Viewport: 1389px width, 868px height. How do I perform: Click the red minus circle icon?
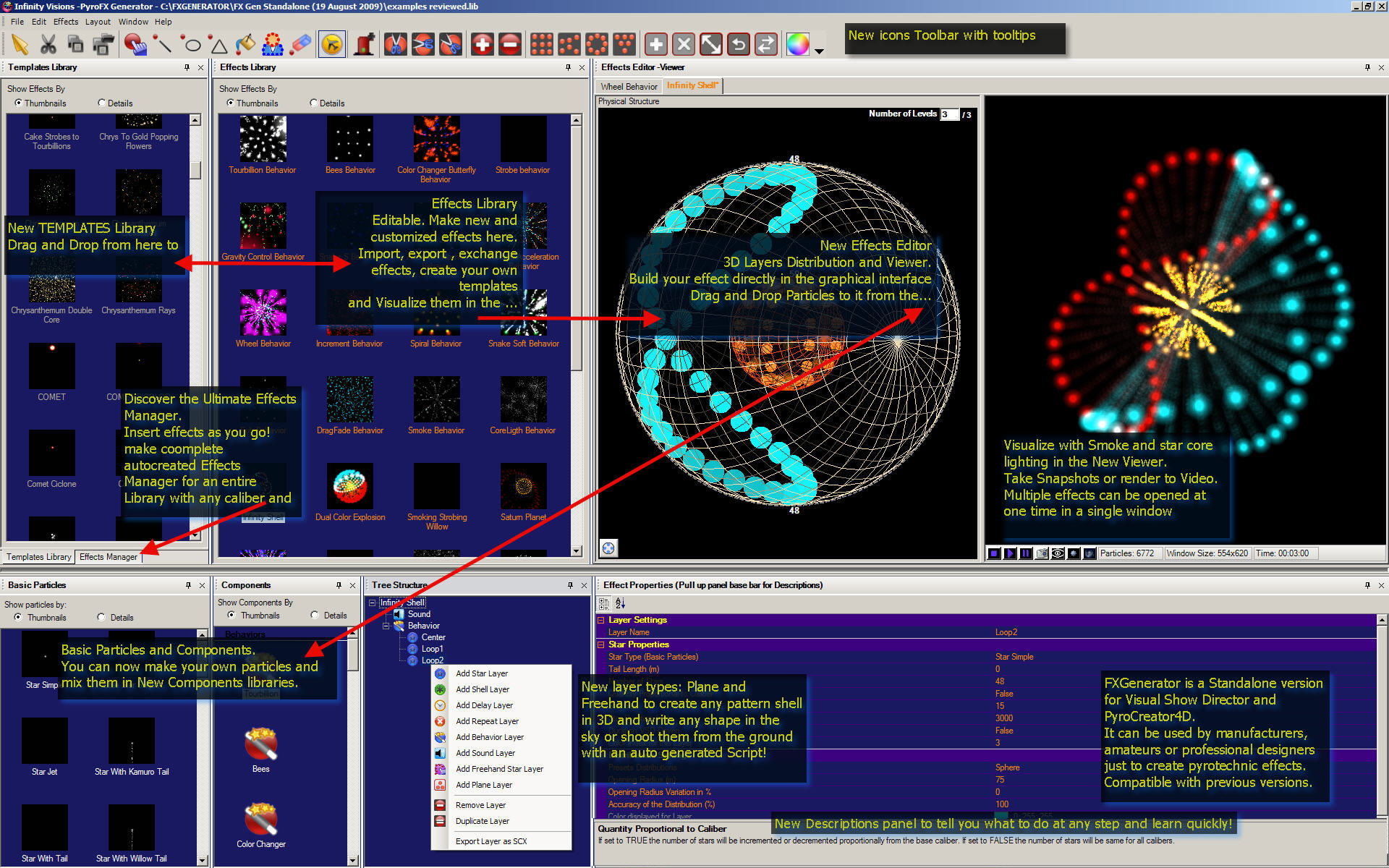(510, 45)
